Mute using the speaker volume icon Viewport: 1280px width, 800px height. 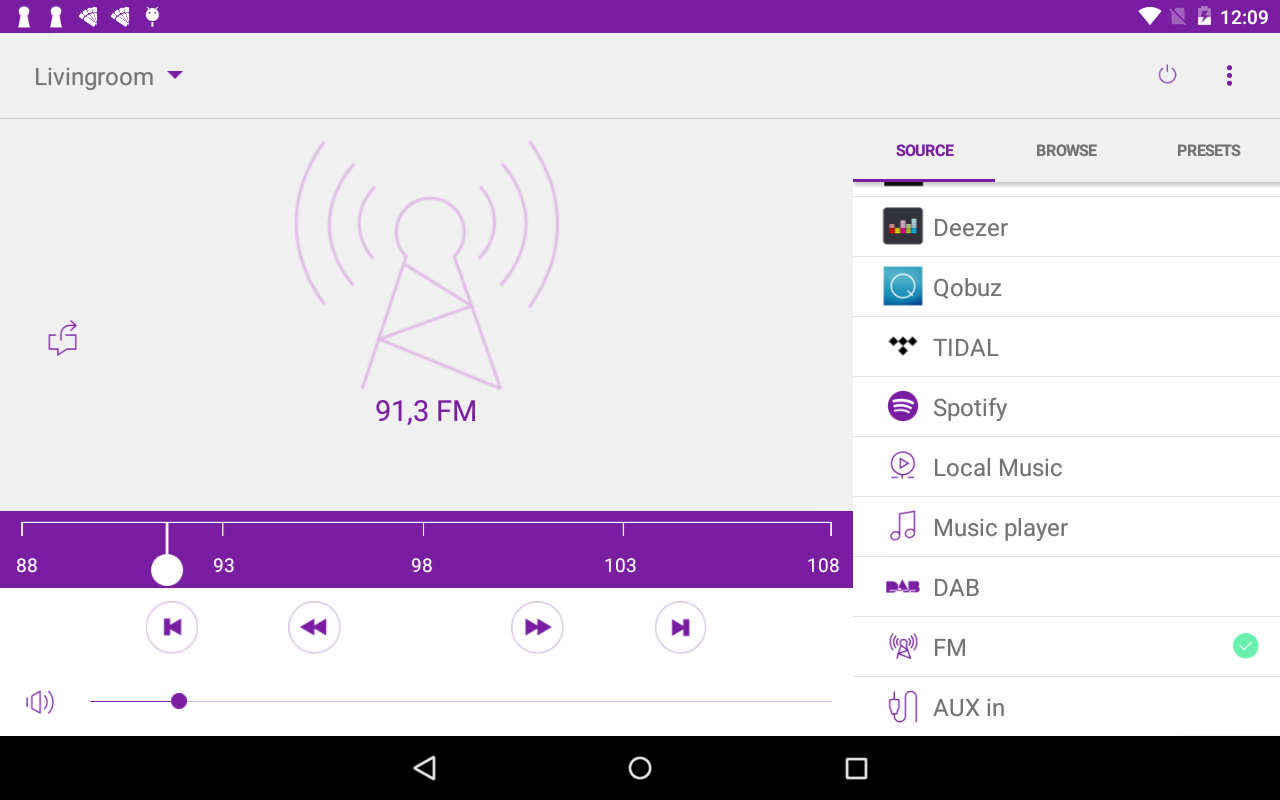coord(40,702)
